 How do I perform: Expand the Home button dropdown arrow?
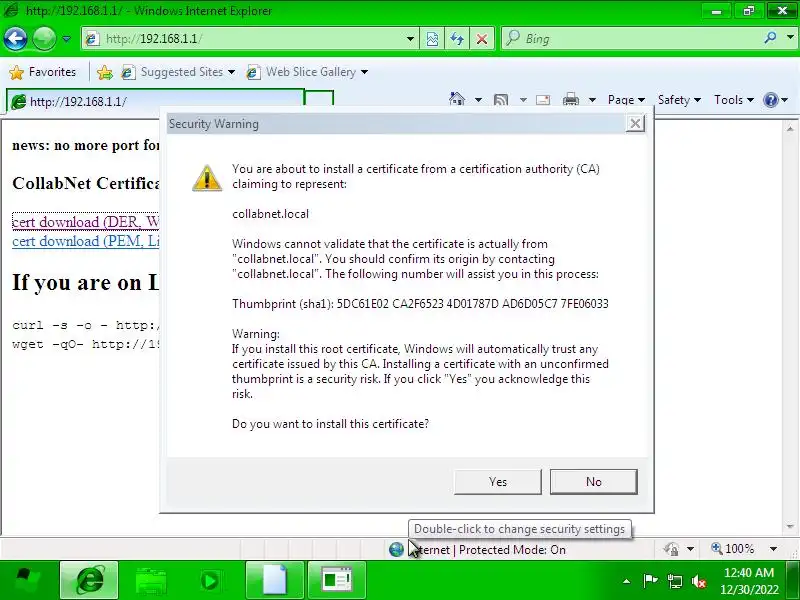(478, 100)
